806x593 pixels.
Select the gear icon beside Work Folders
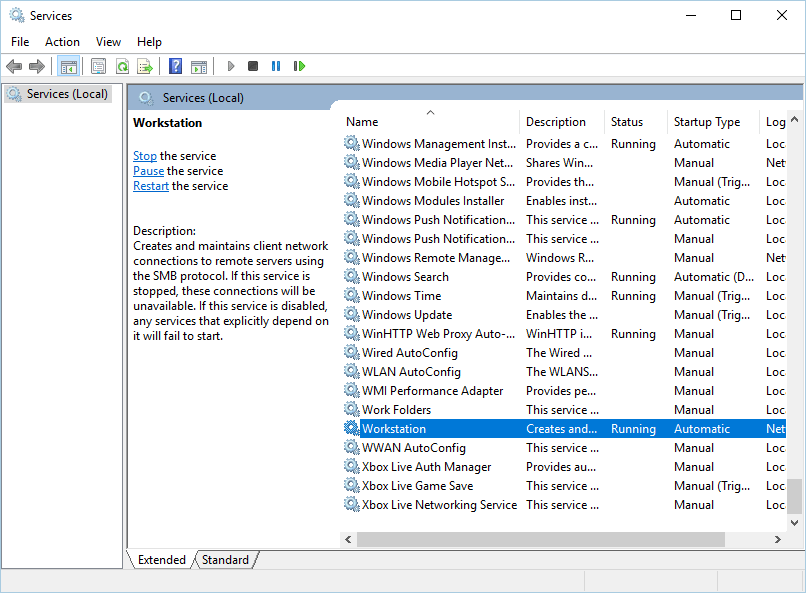click(x=352, y=410)
